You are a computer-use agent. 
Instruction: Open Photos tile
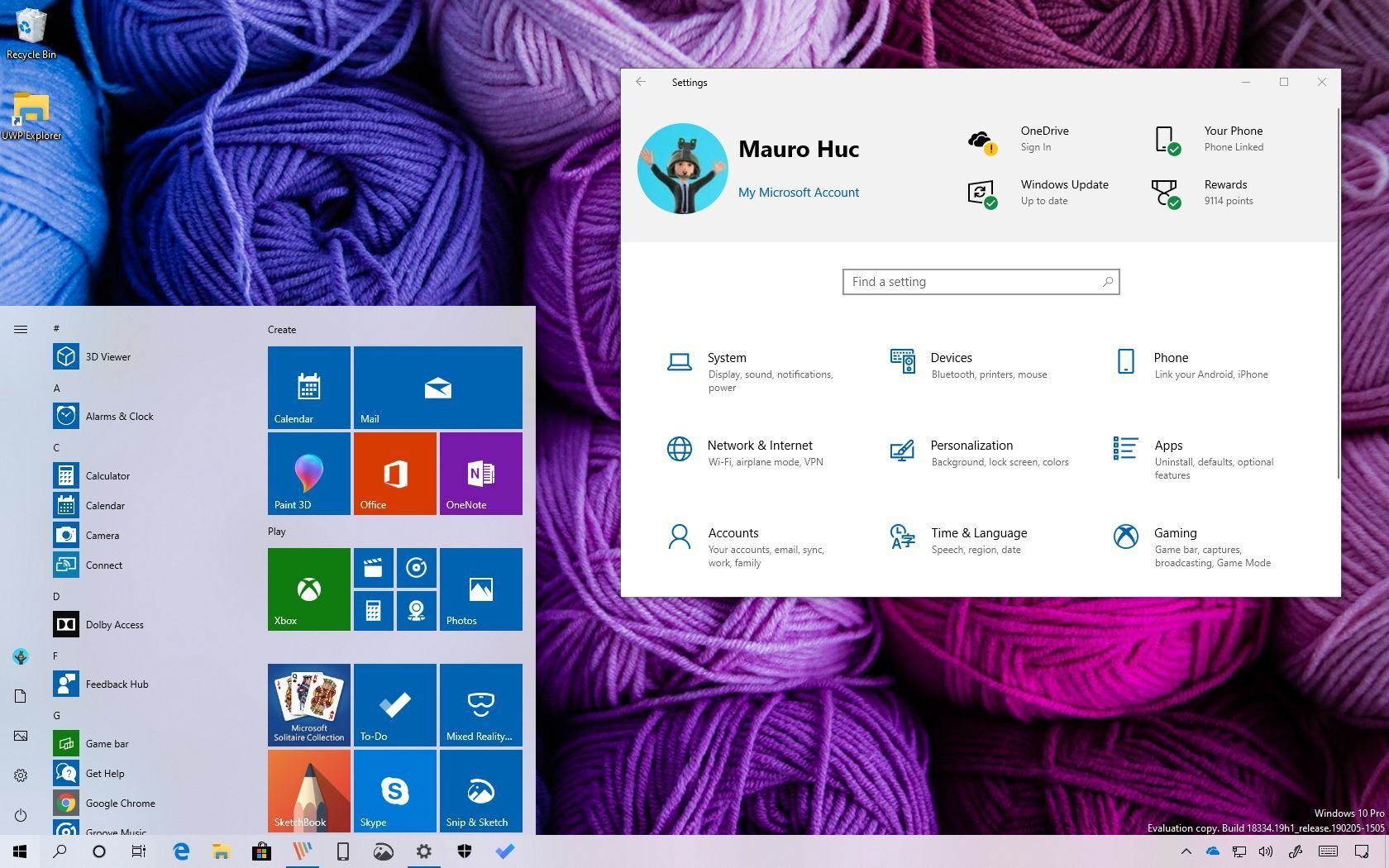[x=481, y=589]
